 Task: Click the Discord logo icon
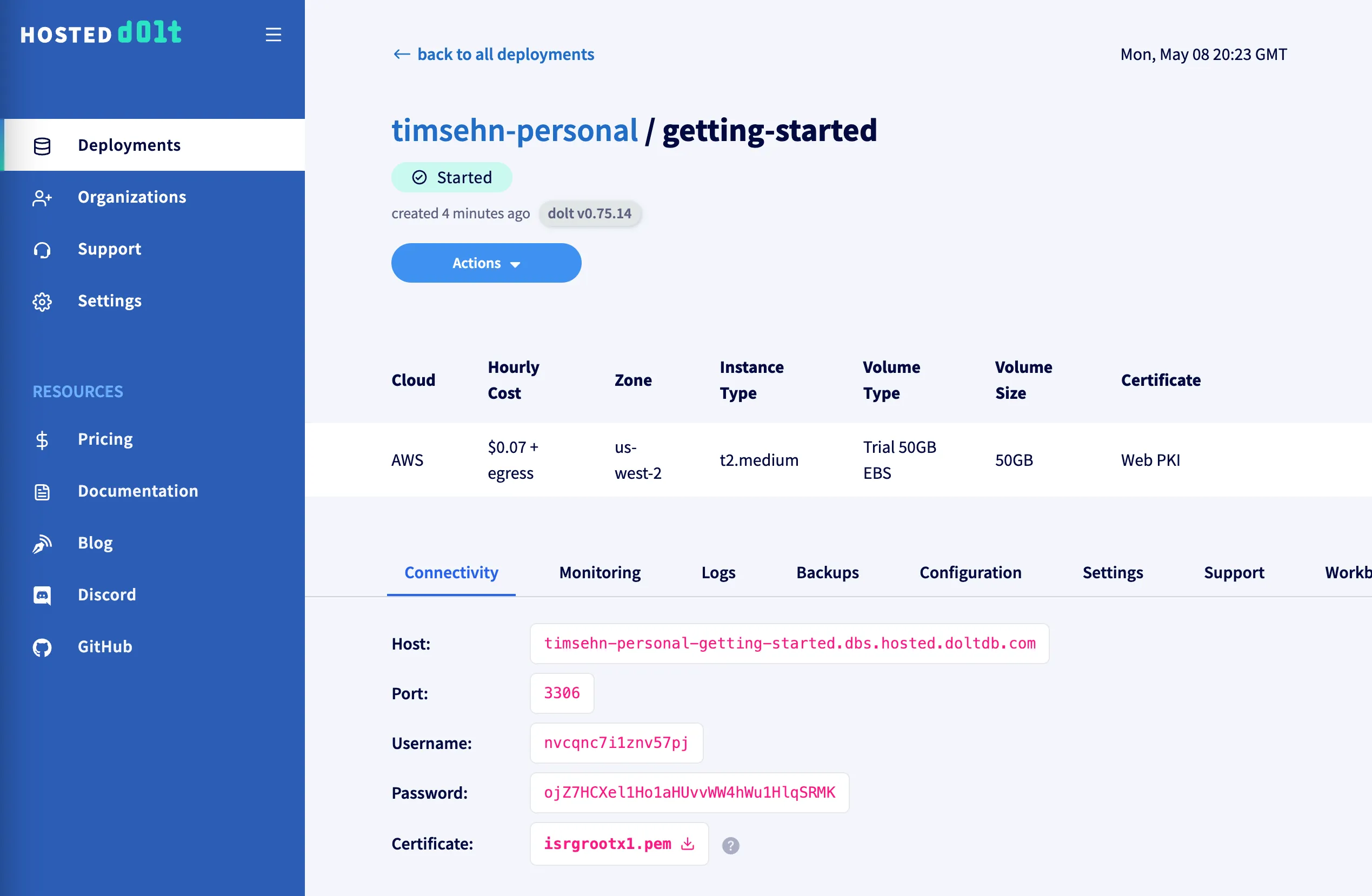pyautogui.click(x=42, y=595)
